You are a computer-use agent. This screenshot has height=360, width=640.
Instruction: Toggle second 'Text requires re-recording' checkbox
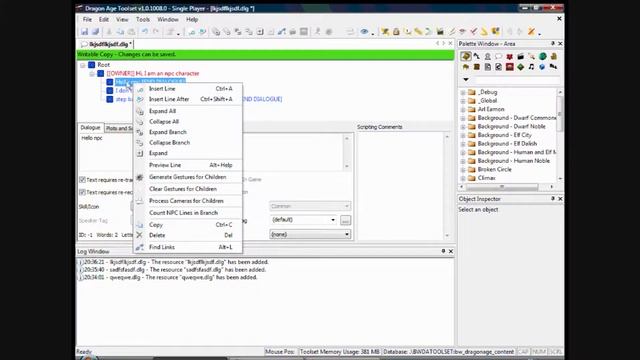82,192
